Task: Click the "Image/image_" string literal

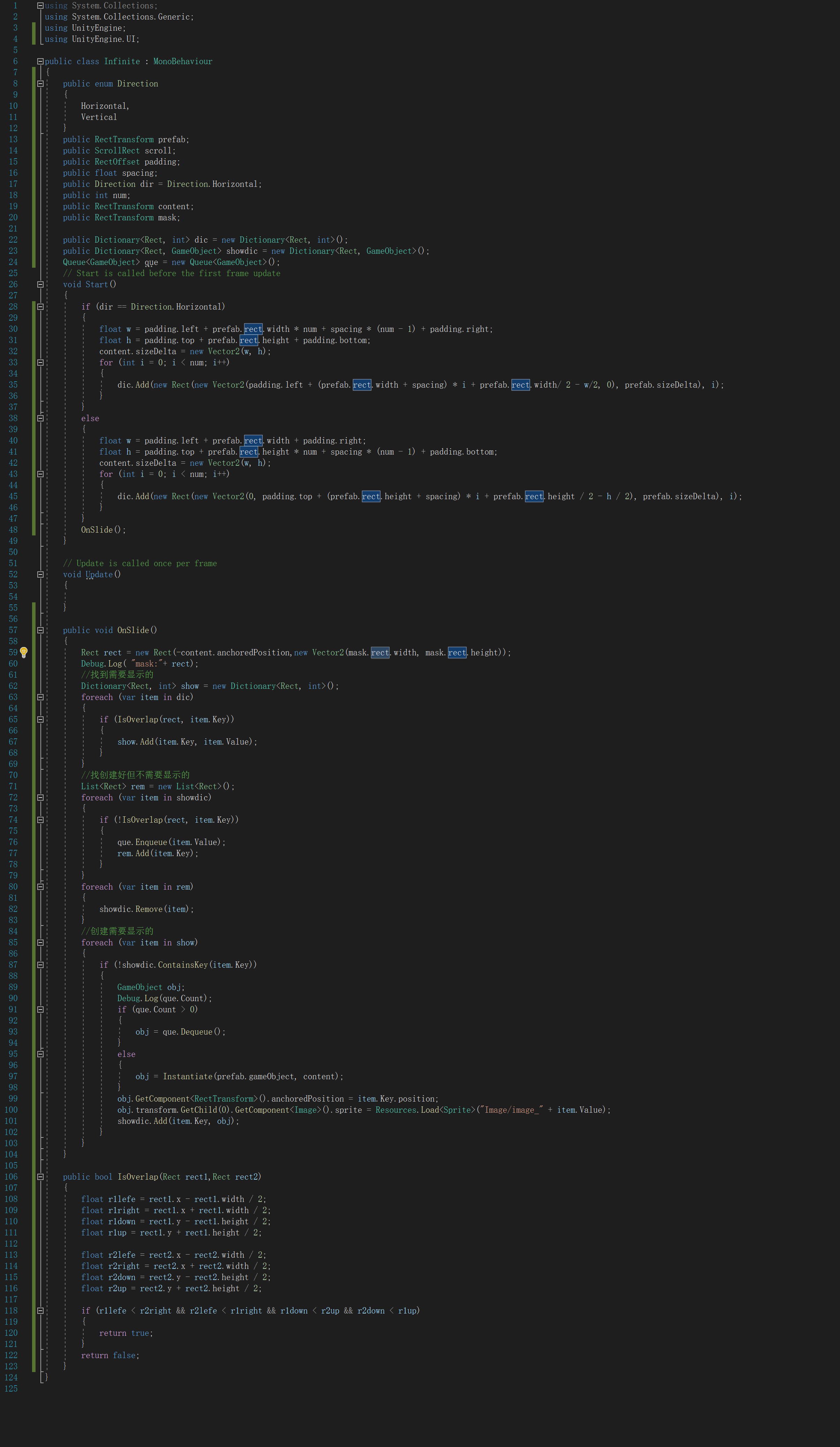Action: coord(512,1110)
